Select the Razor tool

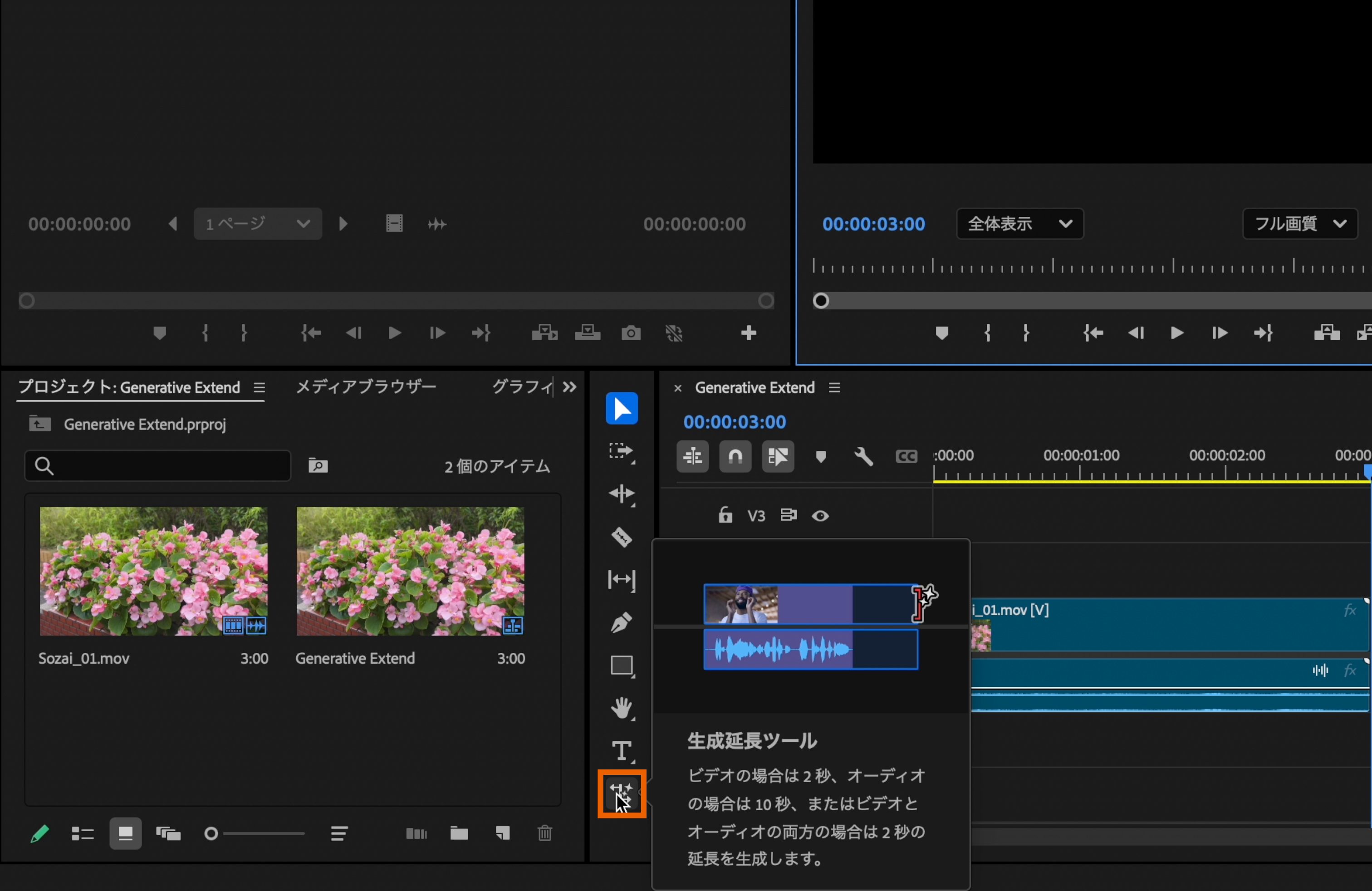[622, 537]
